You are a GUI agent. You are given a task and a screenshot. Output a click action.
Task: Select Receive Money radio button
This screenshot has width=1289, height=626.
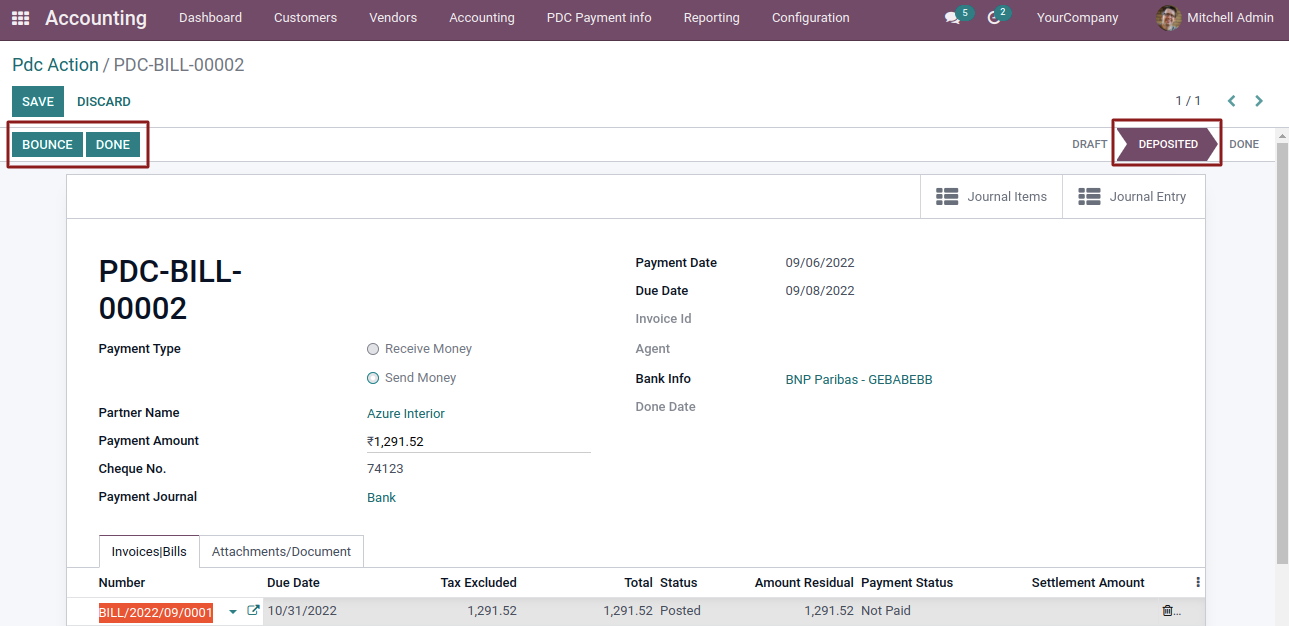373,349
